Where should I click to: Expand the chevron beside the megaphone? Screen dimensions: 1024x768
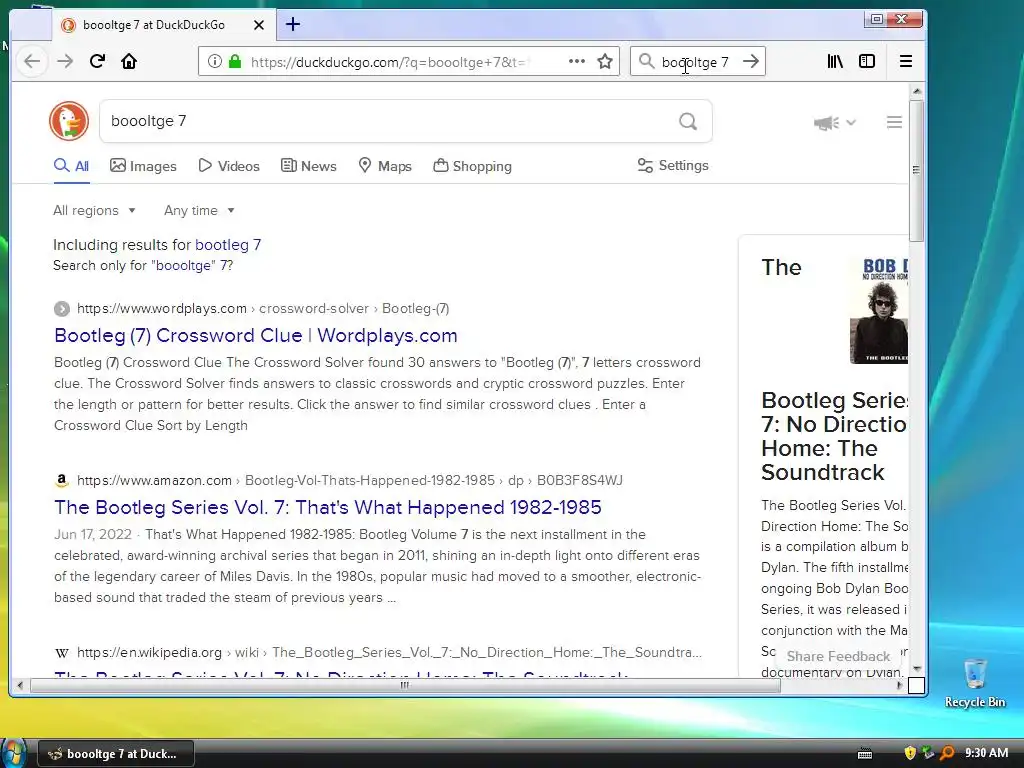point(850,122)
